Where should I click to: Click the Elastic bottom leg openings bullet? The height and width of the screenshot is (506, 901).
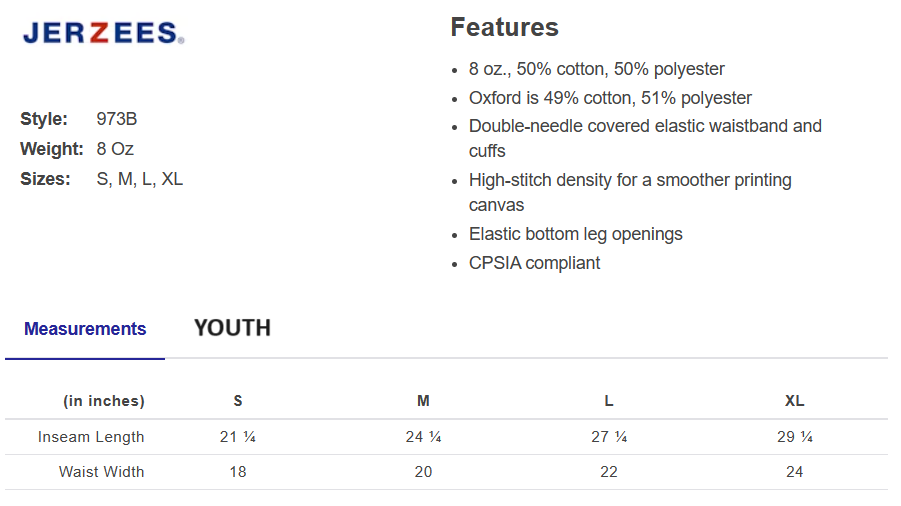(575, 234)
